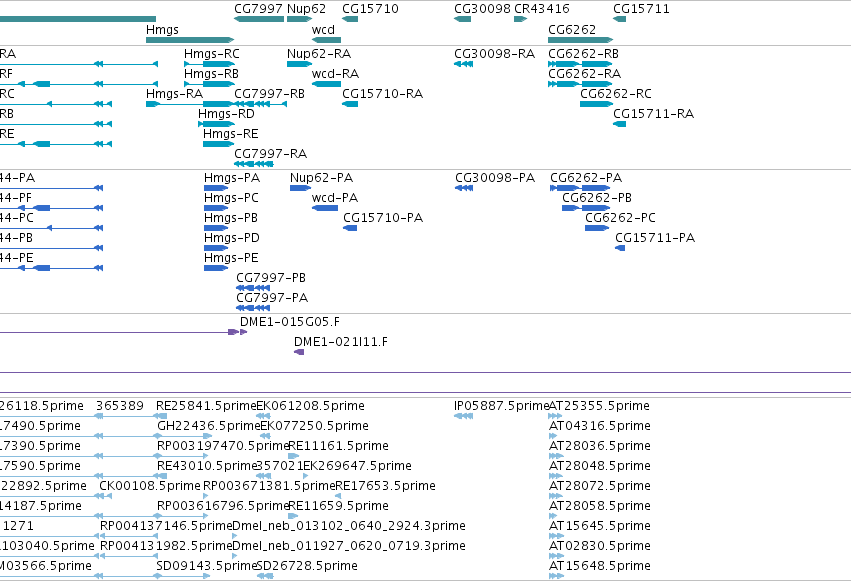Click the Nup62-RA transcript label
Image resolution: width=851 pixels, height=581 pixels.
pos(319,54)
